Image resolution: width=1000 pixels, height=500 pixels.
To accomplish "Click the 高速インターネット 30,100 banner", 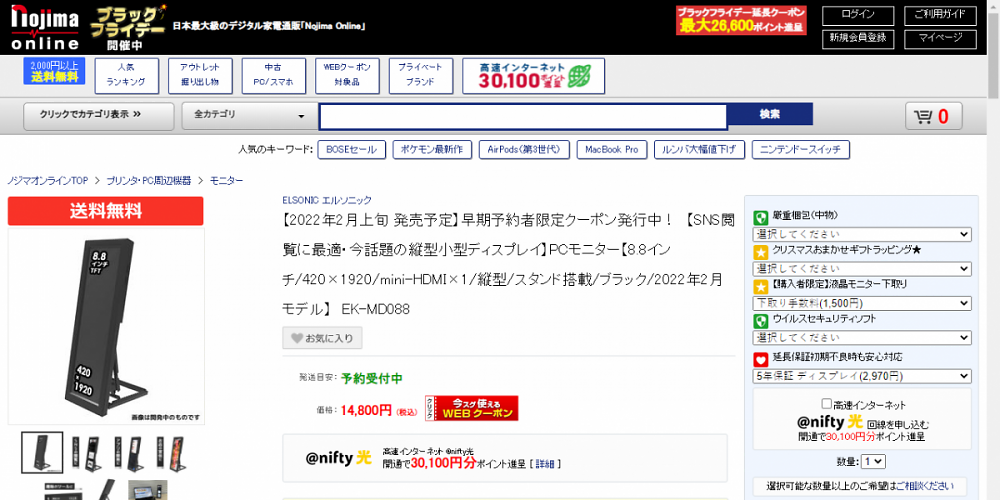I will coord(533,76).
